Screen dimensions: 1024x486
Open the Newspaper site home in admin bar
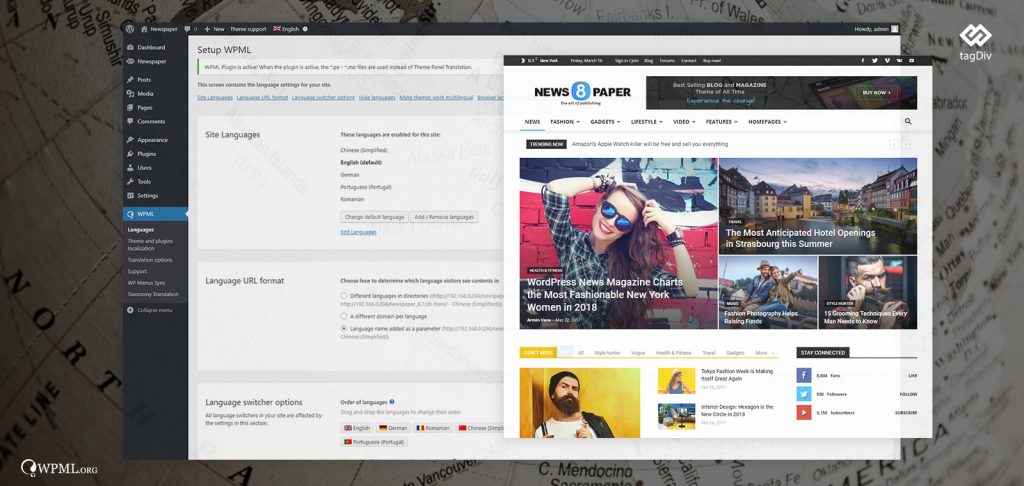(159, 29)
